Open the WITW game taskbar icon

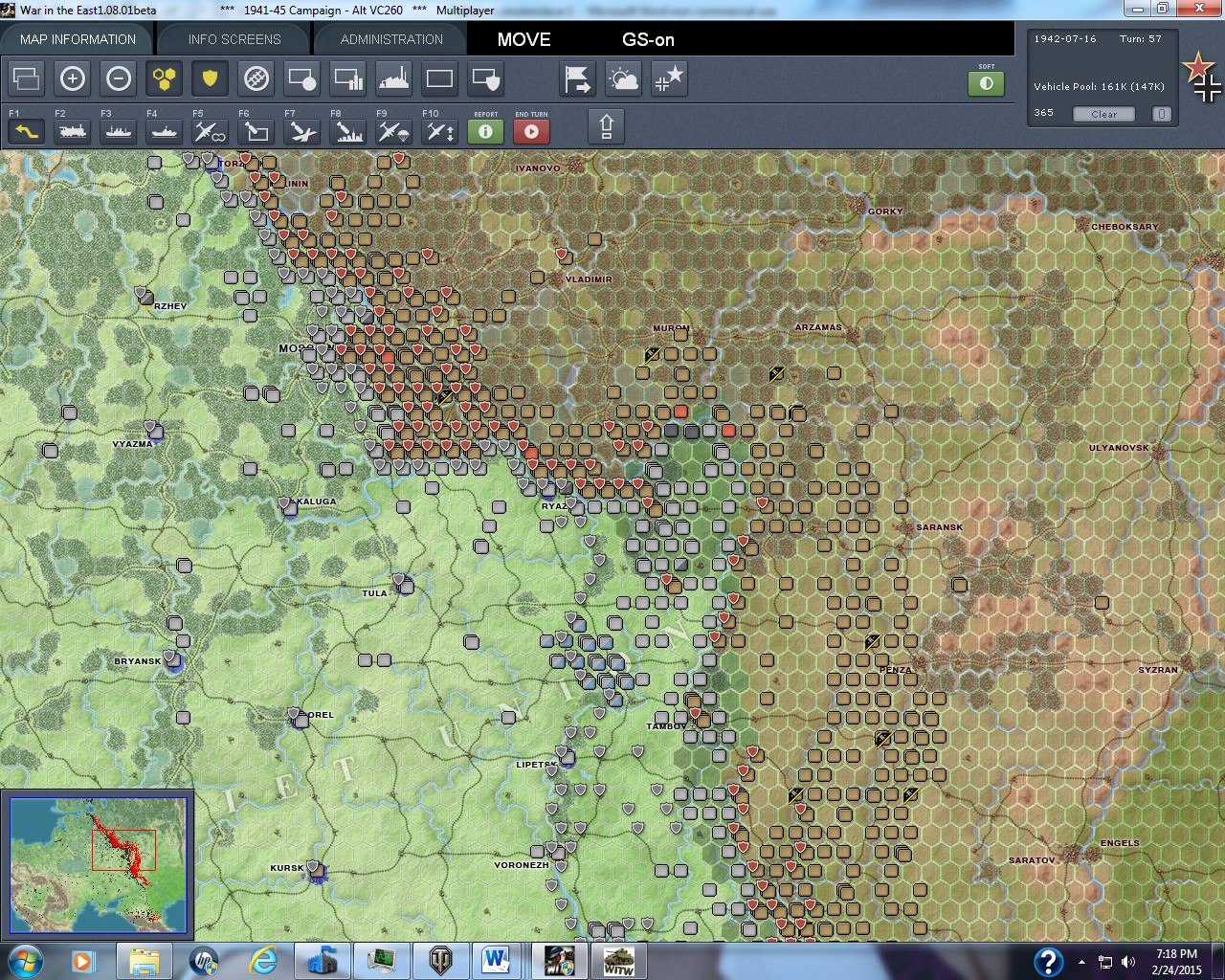click(x=618, y=961)
